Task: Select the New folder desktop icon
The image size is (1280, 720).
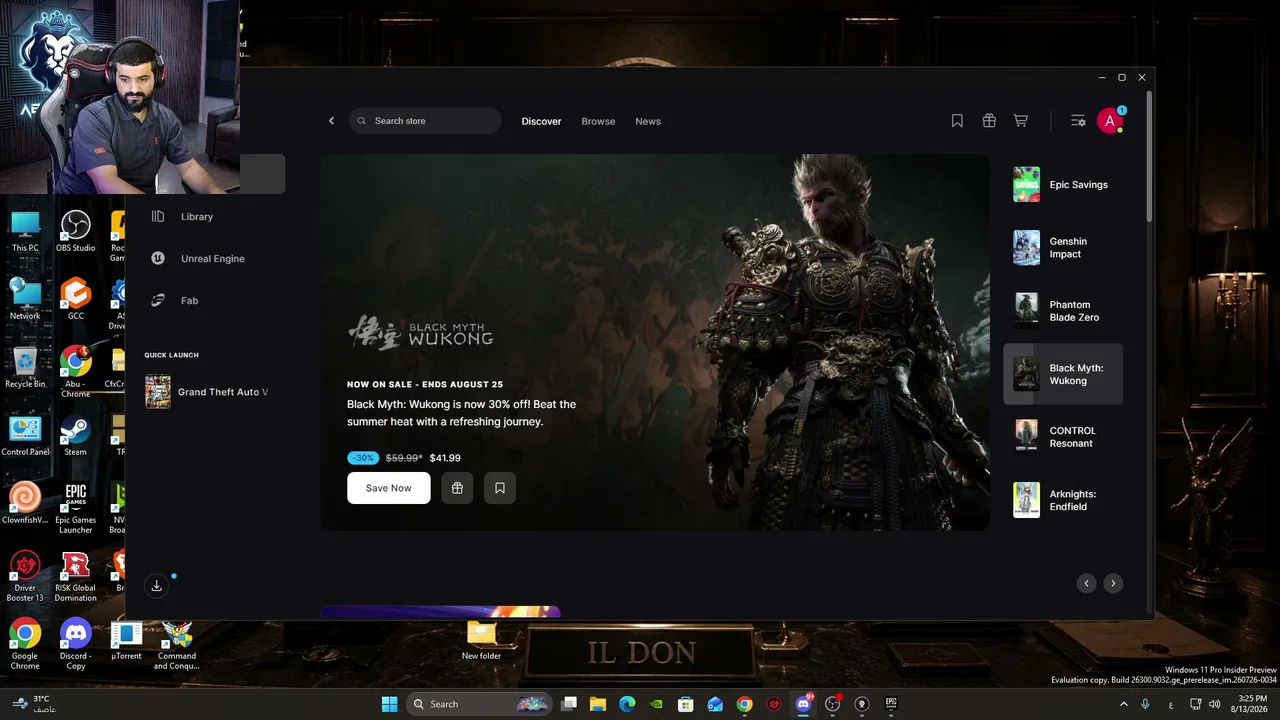Action: [x=481, y=639]
